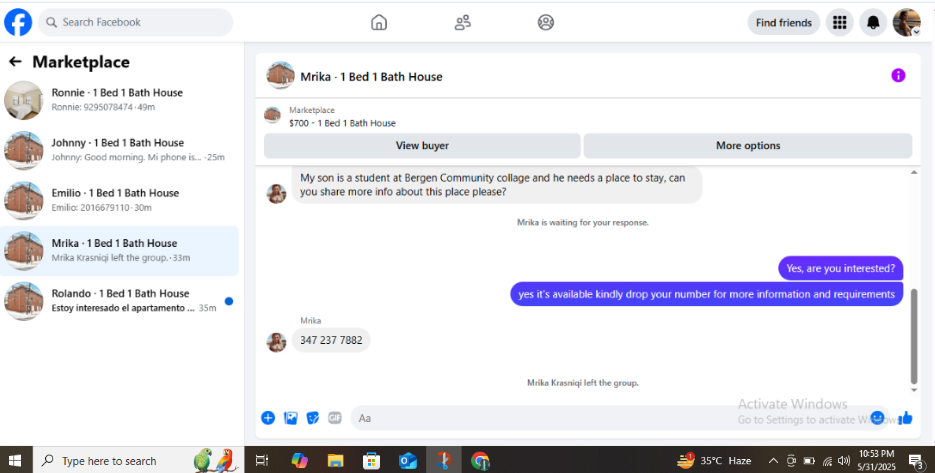Image resolution: width=935 pixels, height=473 pixels.
Task: Open the GIF picker
Action: click(x=335, y=418)
